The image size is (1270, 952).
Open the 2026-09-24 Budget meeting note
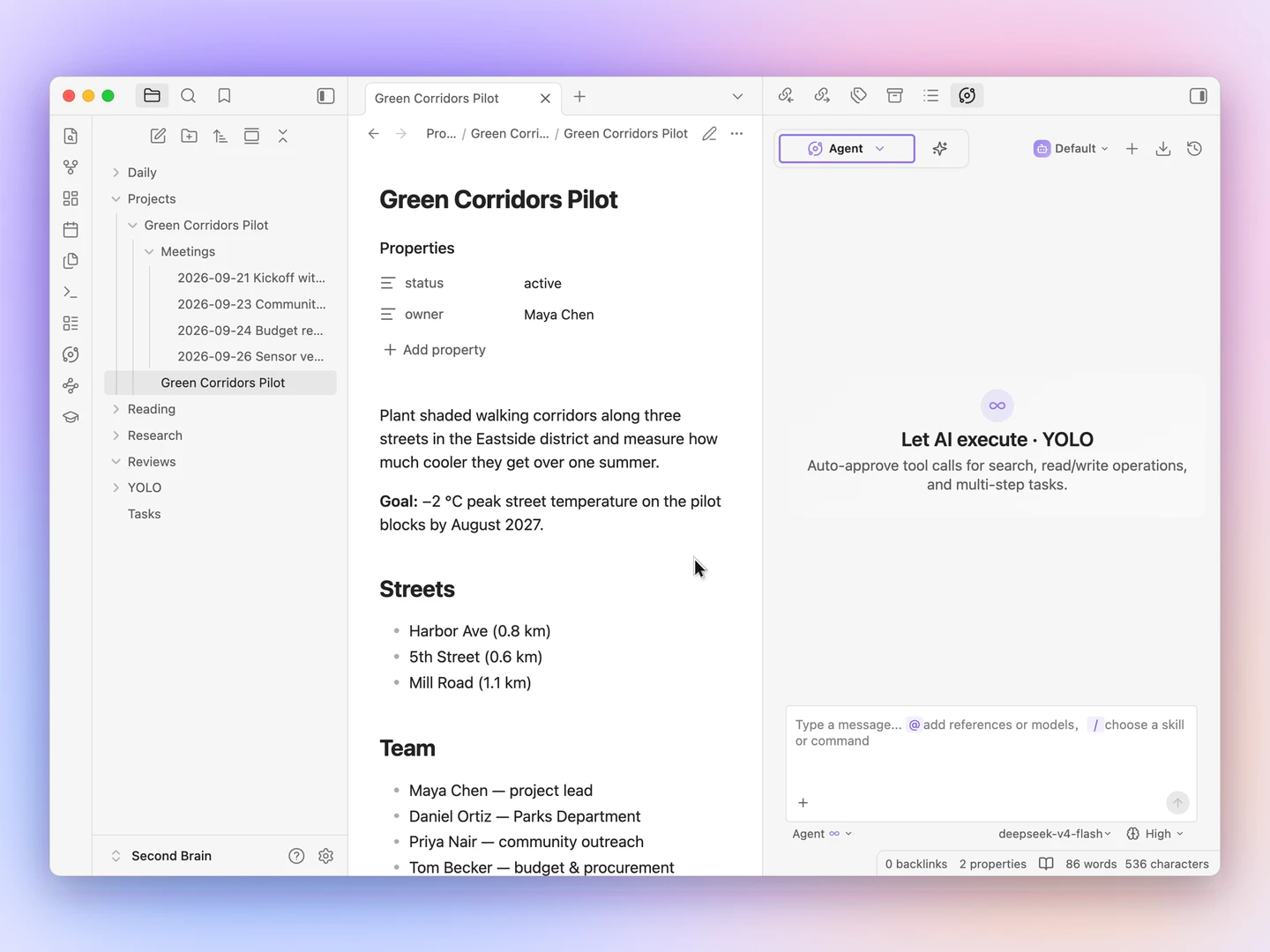coord(250,331)
